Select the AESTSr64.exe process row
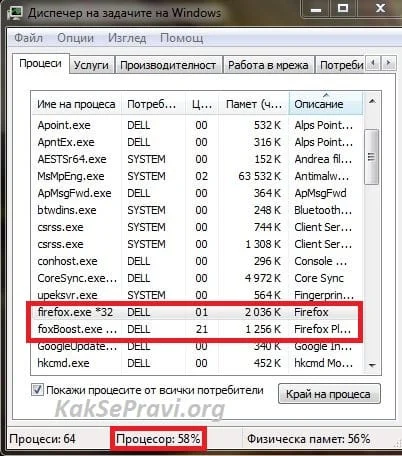The image size is (402, 456). point(197,159)
